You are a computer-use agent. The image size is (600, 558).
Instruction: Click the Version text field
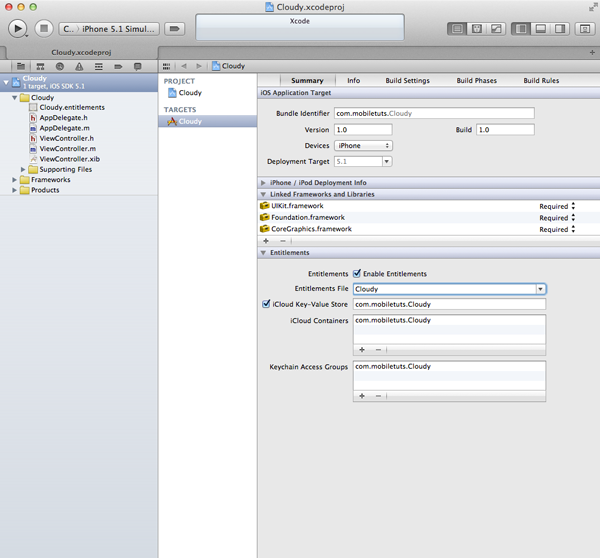363,130
